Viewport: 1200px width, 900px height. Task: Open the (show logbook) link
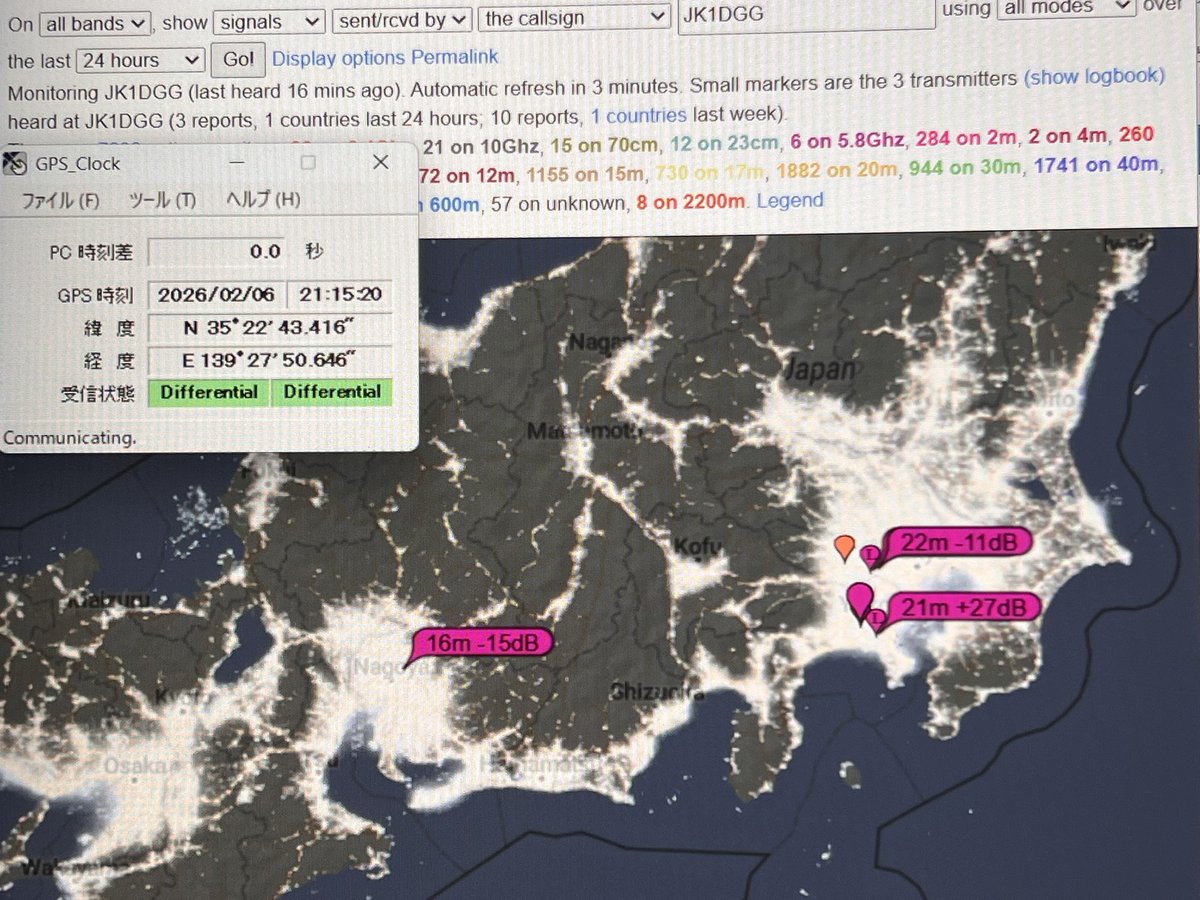1094,76
